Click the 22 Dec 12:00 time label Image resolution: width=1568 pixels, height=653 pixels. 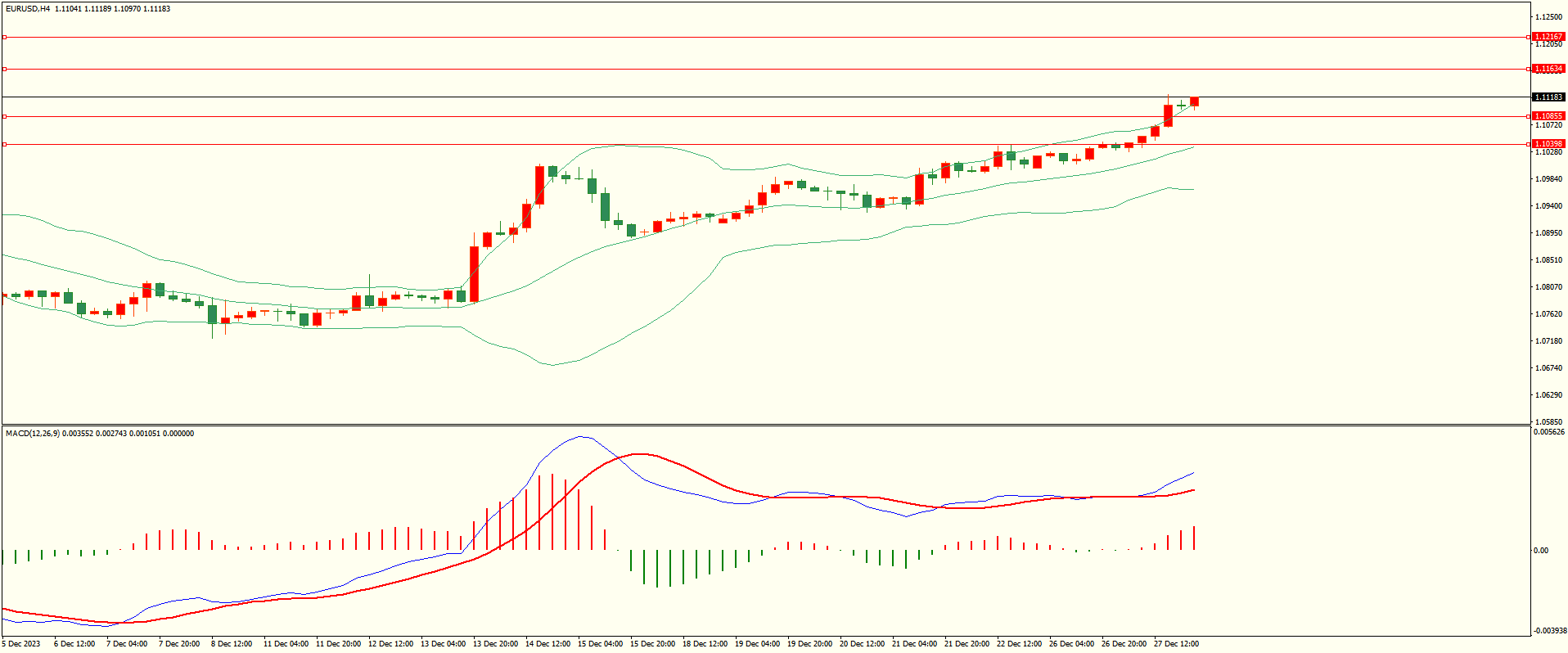[1019, 644]
